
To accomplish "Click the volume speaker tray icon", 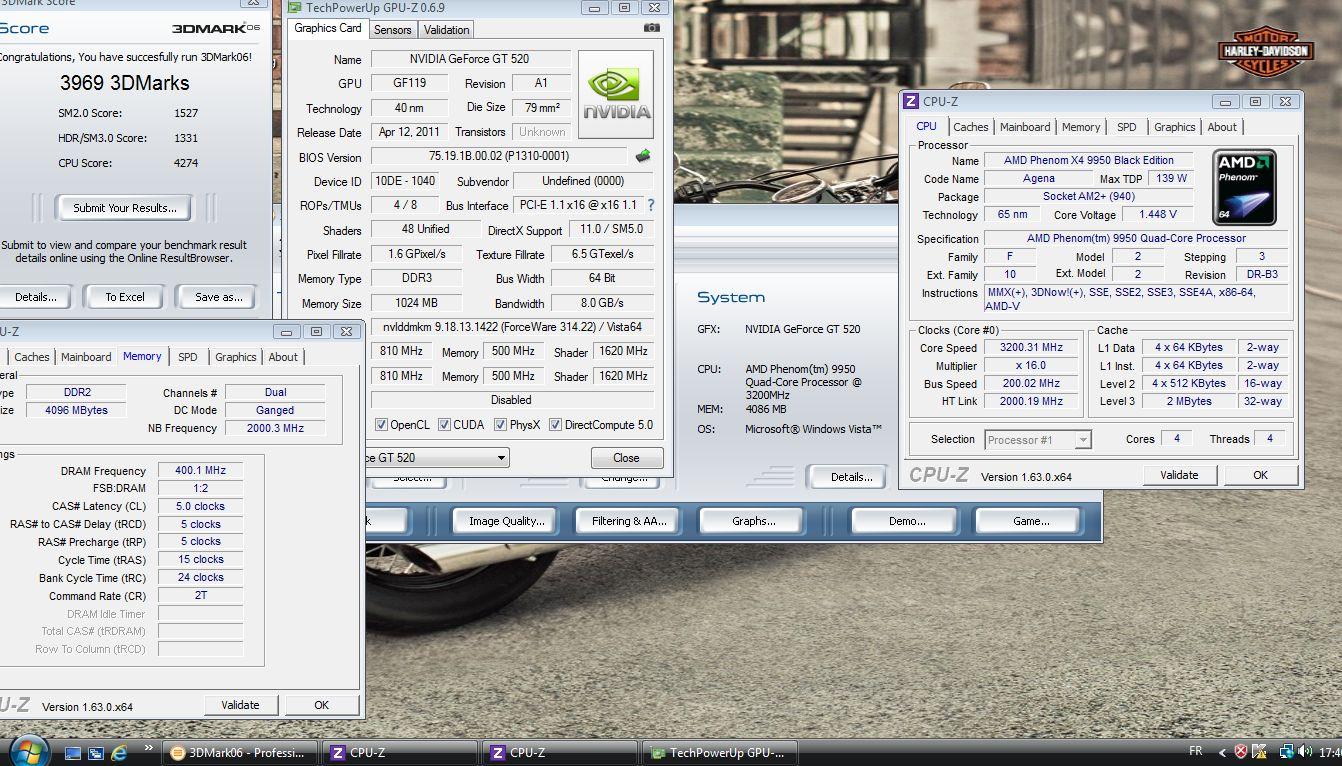I will pyautogui.click(x=1306, y=753).
